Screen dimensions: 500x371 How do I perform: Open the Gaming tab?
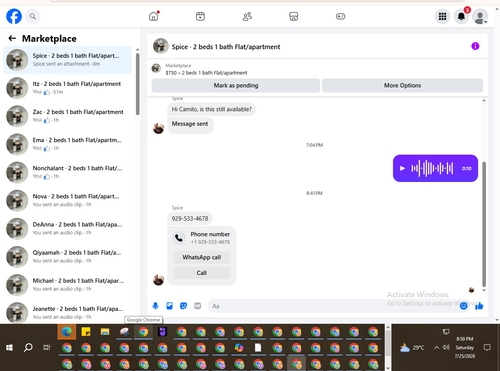pos(340,16)
